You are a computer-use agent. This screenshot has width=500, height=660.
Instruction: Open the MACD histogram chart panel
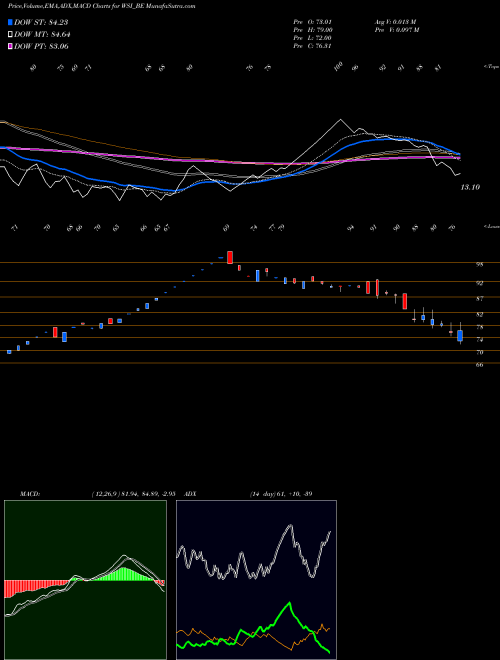[85, 580]
